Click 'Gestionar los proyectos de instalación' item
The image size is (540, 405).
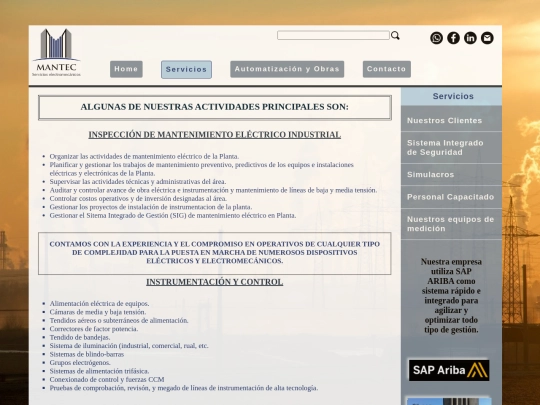pyautogui.click(x=151, y=207)
